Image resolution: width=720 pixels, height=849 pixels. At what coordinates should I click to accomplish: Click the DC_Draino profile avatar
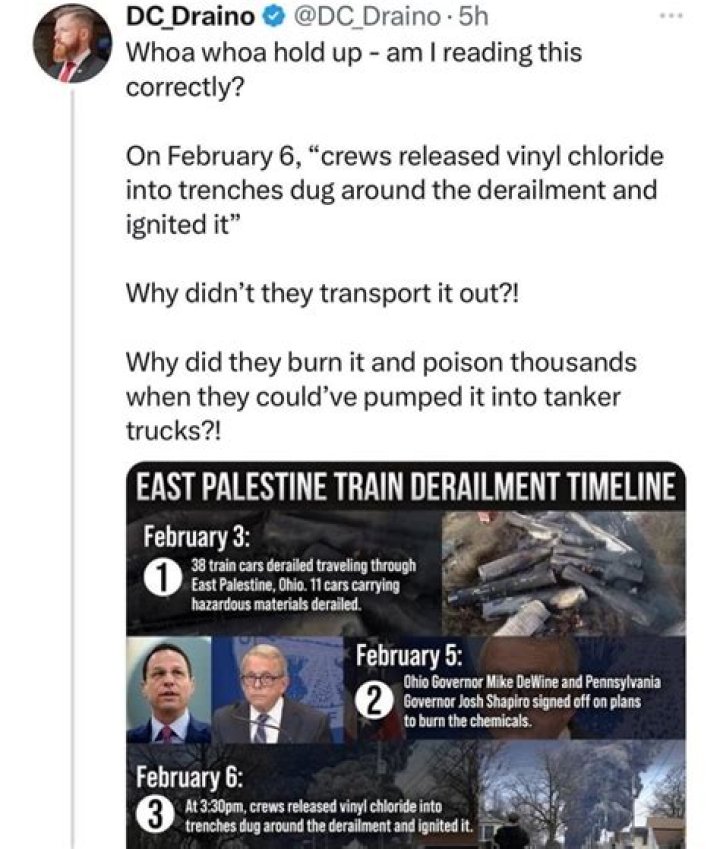(x=71, y=44)
